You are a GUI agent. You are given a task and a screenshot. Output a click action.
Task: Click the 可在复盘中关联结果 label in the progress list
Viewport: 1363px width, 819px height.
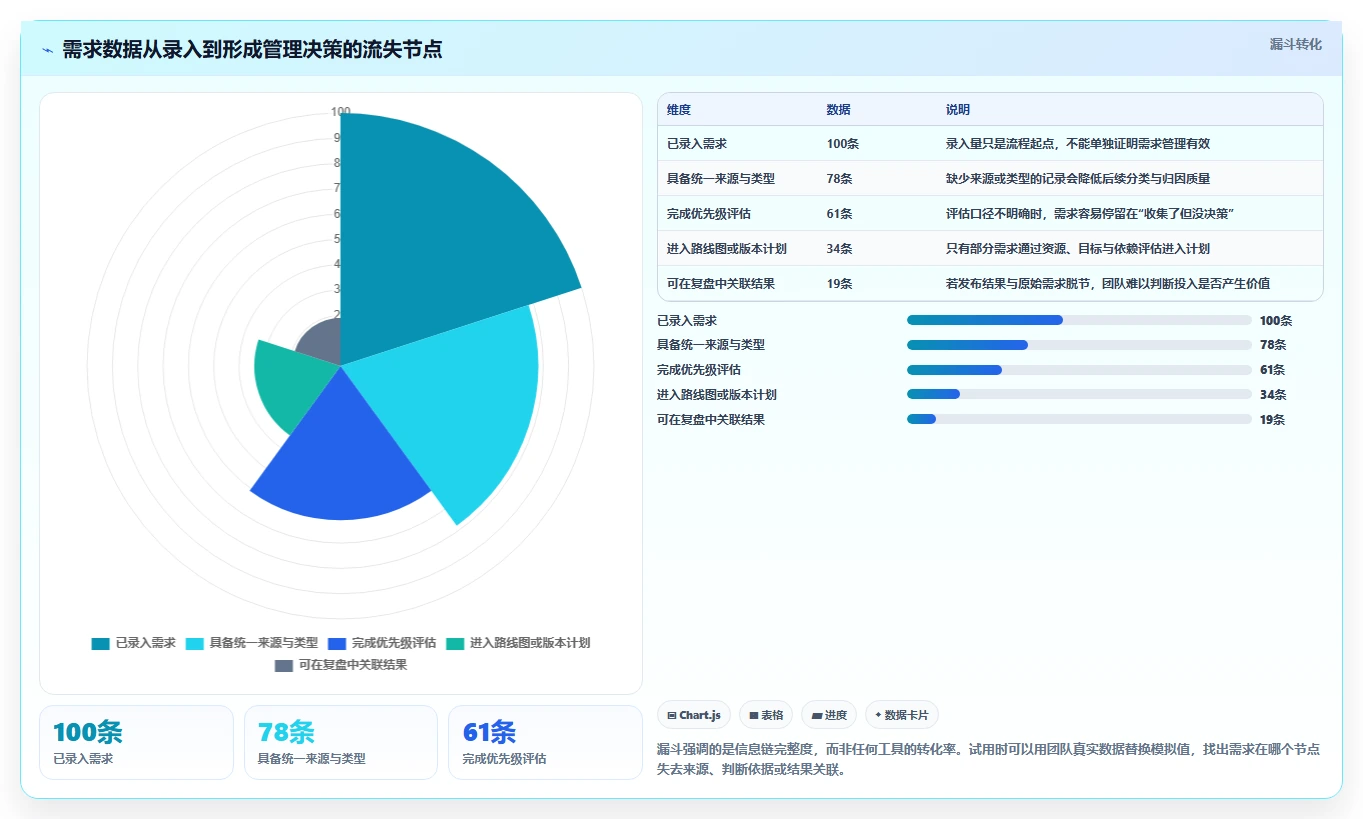coord(711,420)
